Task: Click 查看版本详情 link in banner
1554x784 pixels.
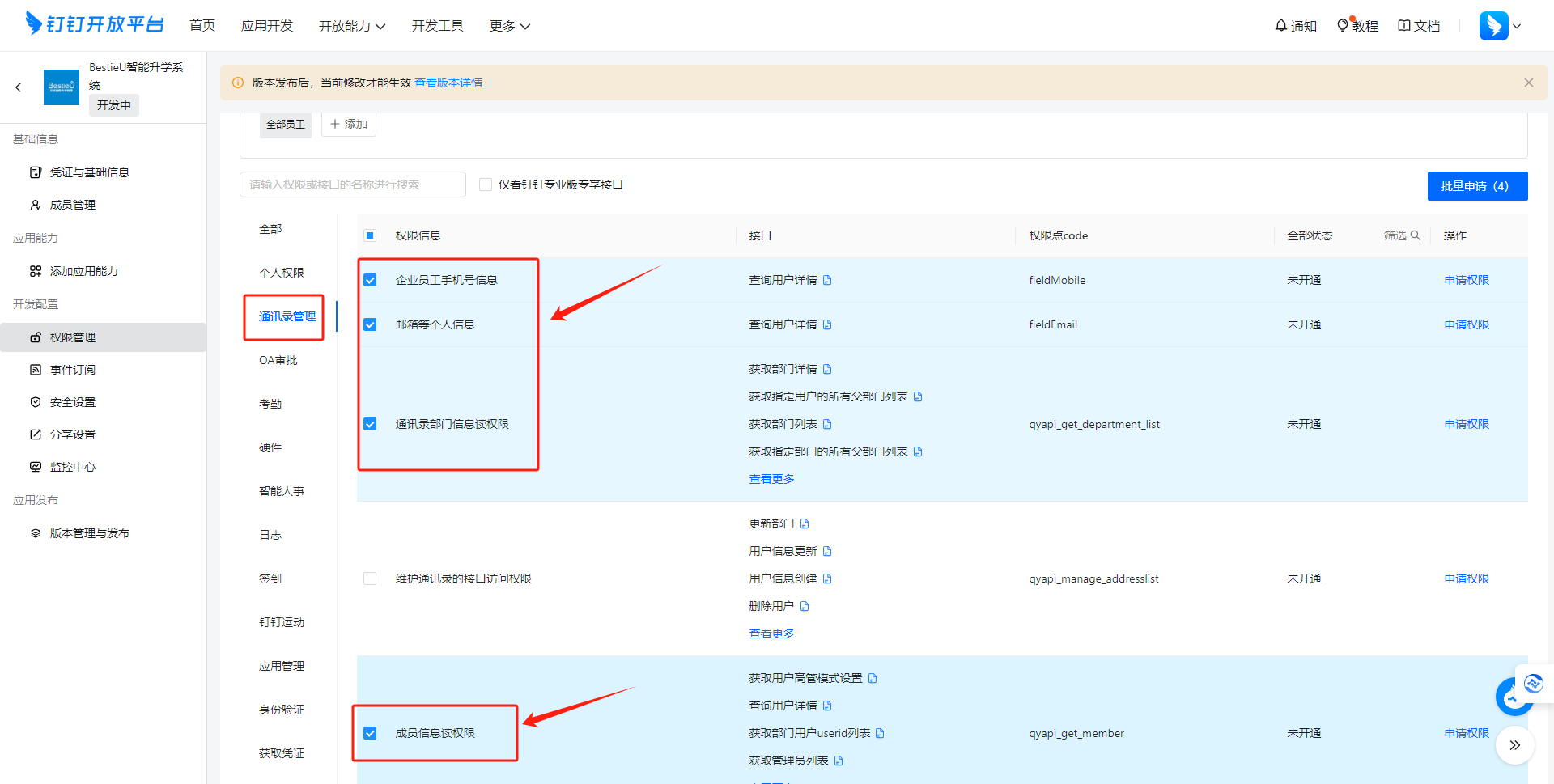Action: pyautogui.click(x=448, y=83)
